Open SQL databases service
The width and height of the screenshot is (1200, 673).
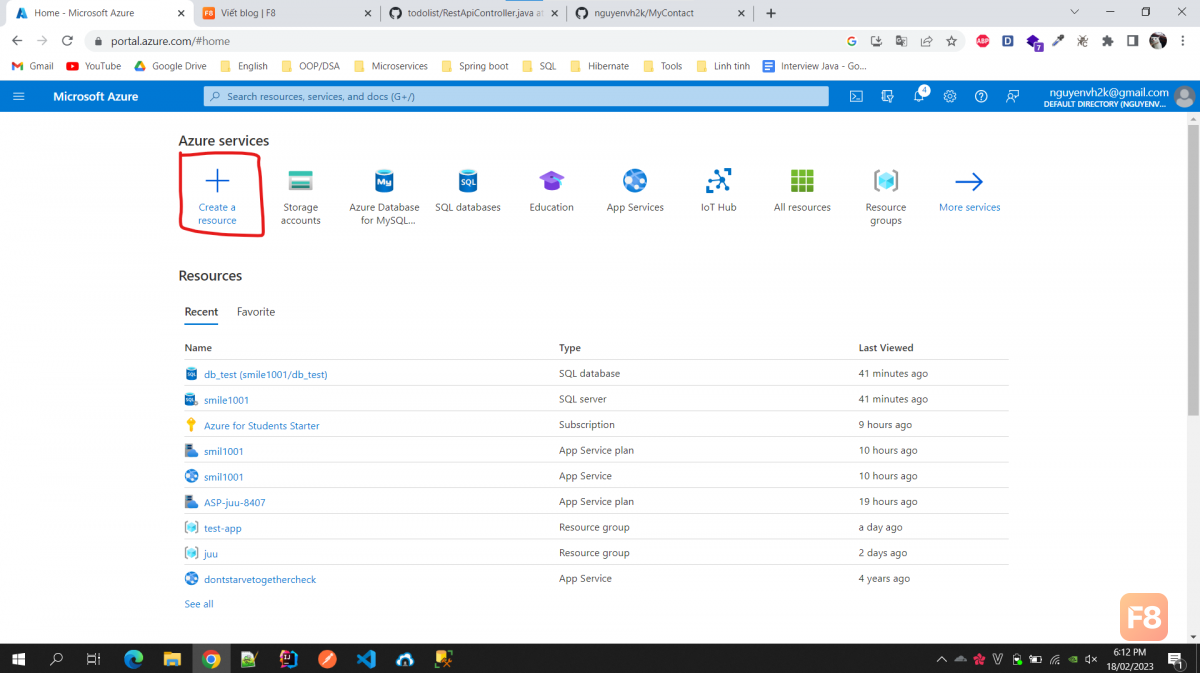pyautogui.click(x=468, y=181)
